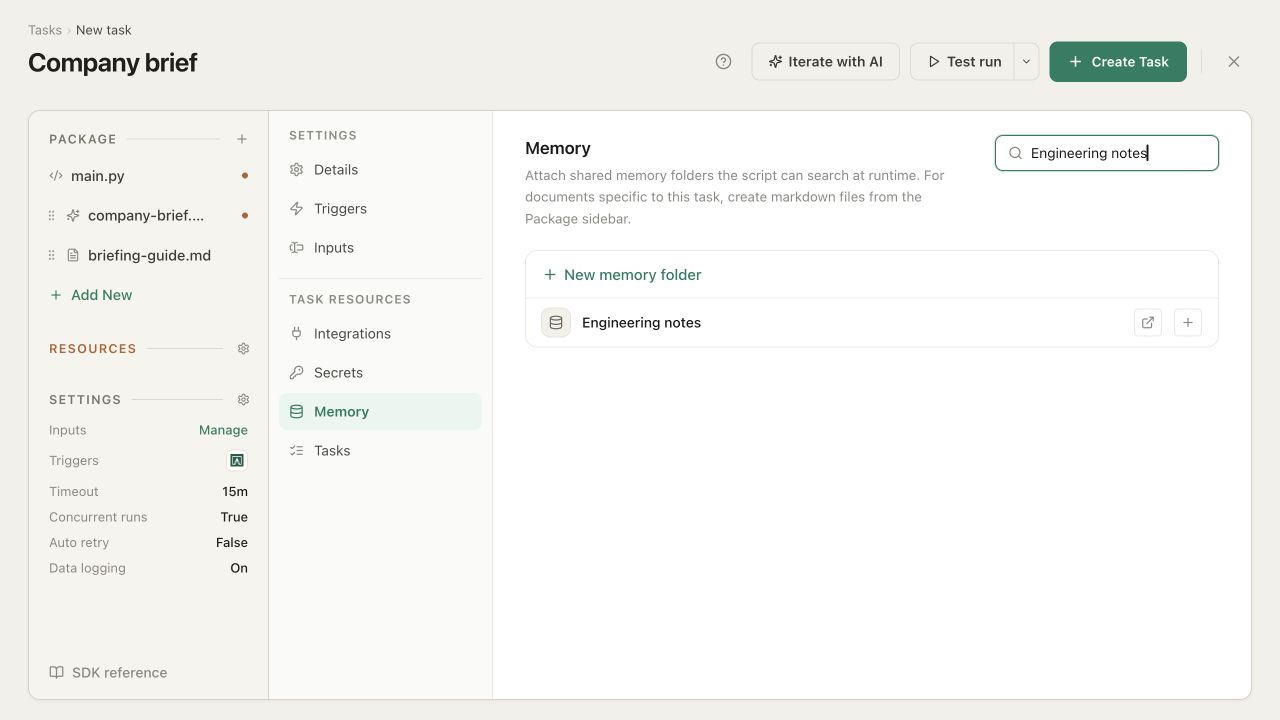This screenshot has width=1280, height=720.
Task: Click the Company brief task title
Action: click(113, 63)
